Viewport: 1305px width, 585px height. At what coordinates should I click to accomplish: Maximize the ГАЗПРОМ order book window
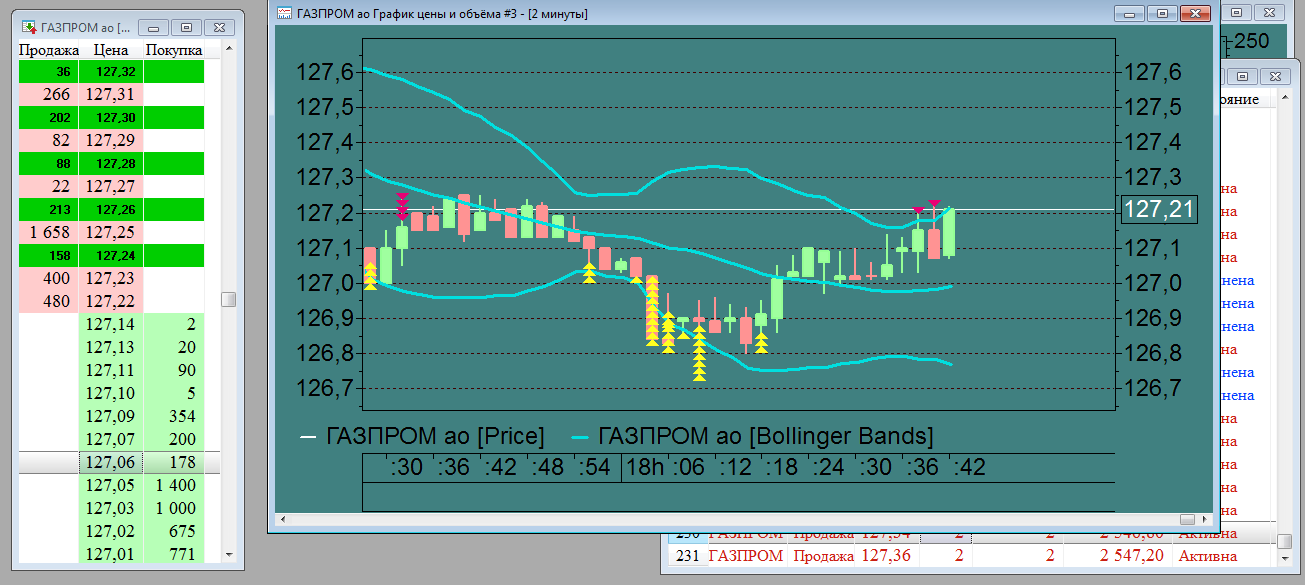coord(185,27)
